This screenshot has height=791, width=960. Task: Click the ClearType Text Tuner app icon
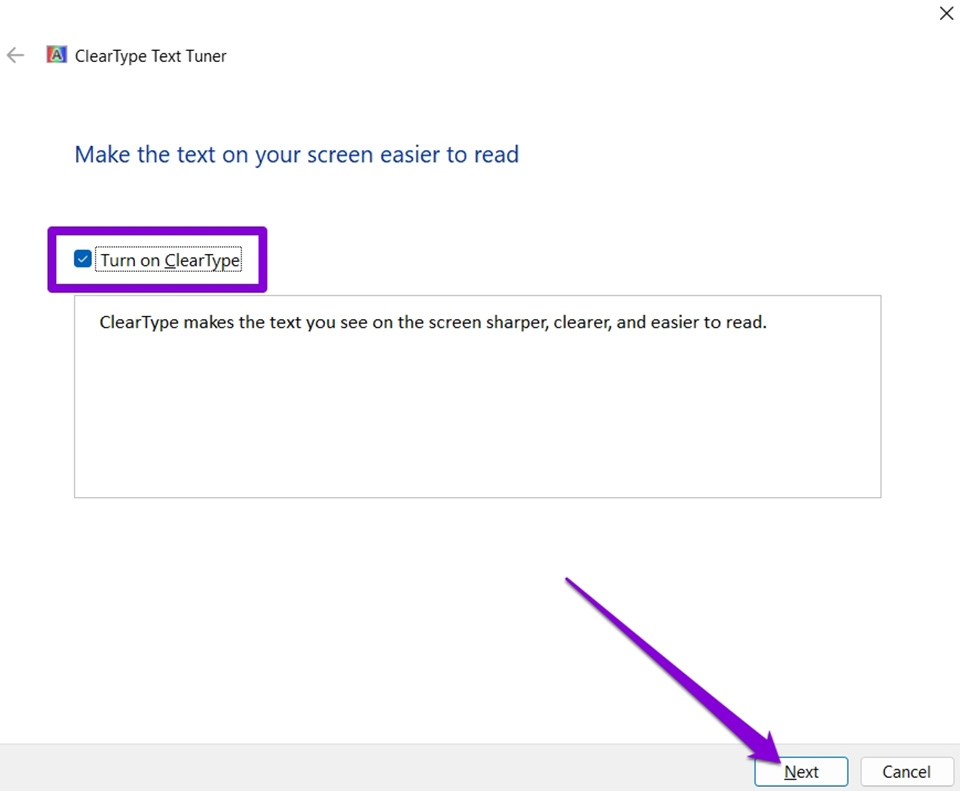coord(56,55)
